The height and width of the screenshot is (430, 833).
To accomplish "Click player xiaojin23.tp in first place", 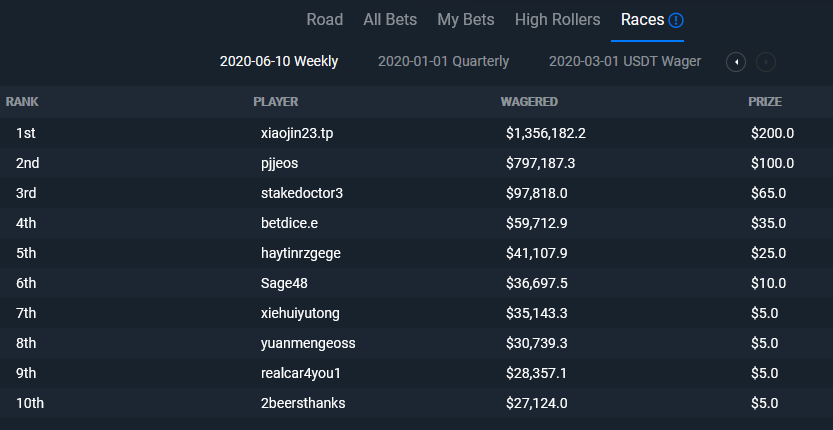I will point(297,133).
